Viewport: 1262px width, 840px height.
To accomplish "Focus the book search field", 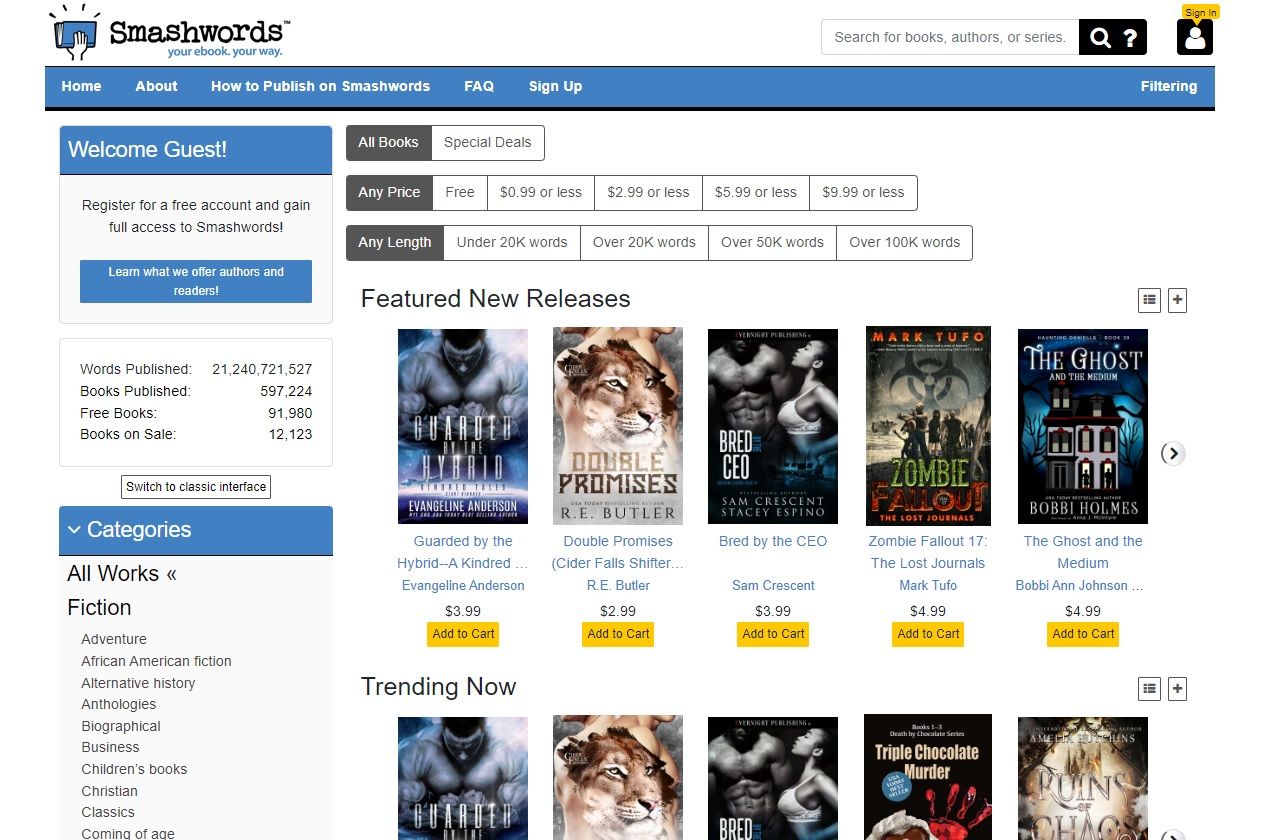I will [x=950, y=37].
